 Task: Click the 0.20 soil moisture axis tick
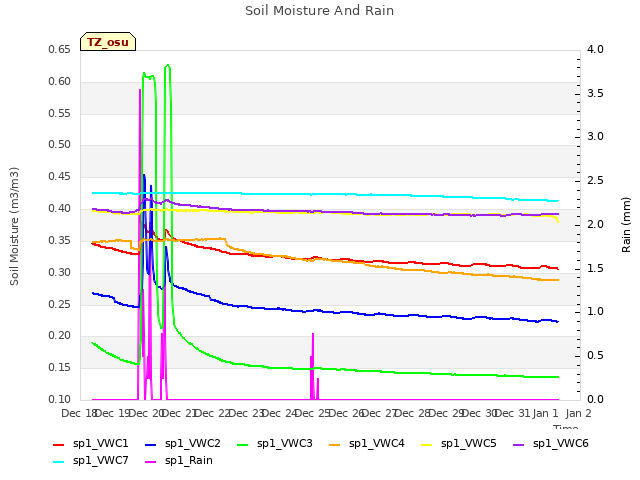[x=60, y=336]
